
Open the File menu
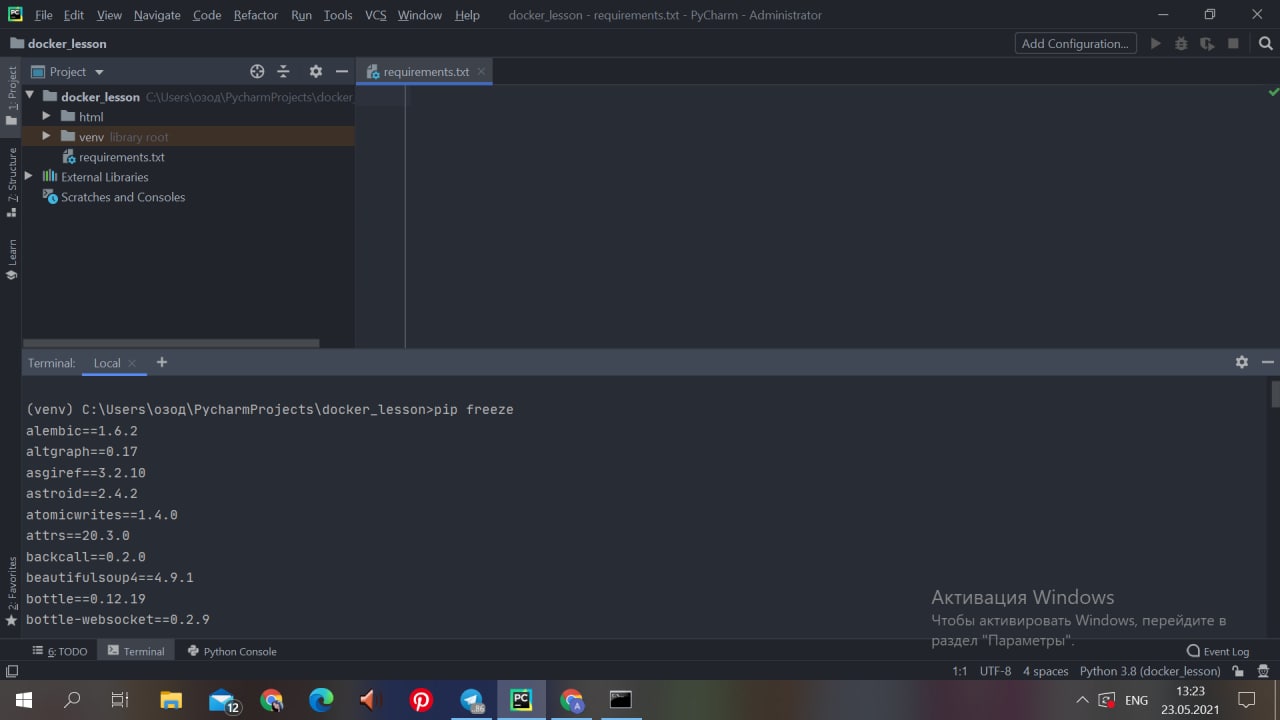(43, 15)
